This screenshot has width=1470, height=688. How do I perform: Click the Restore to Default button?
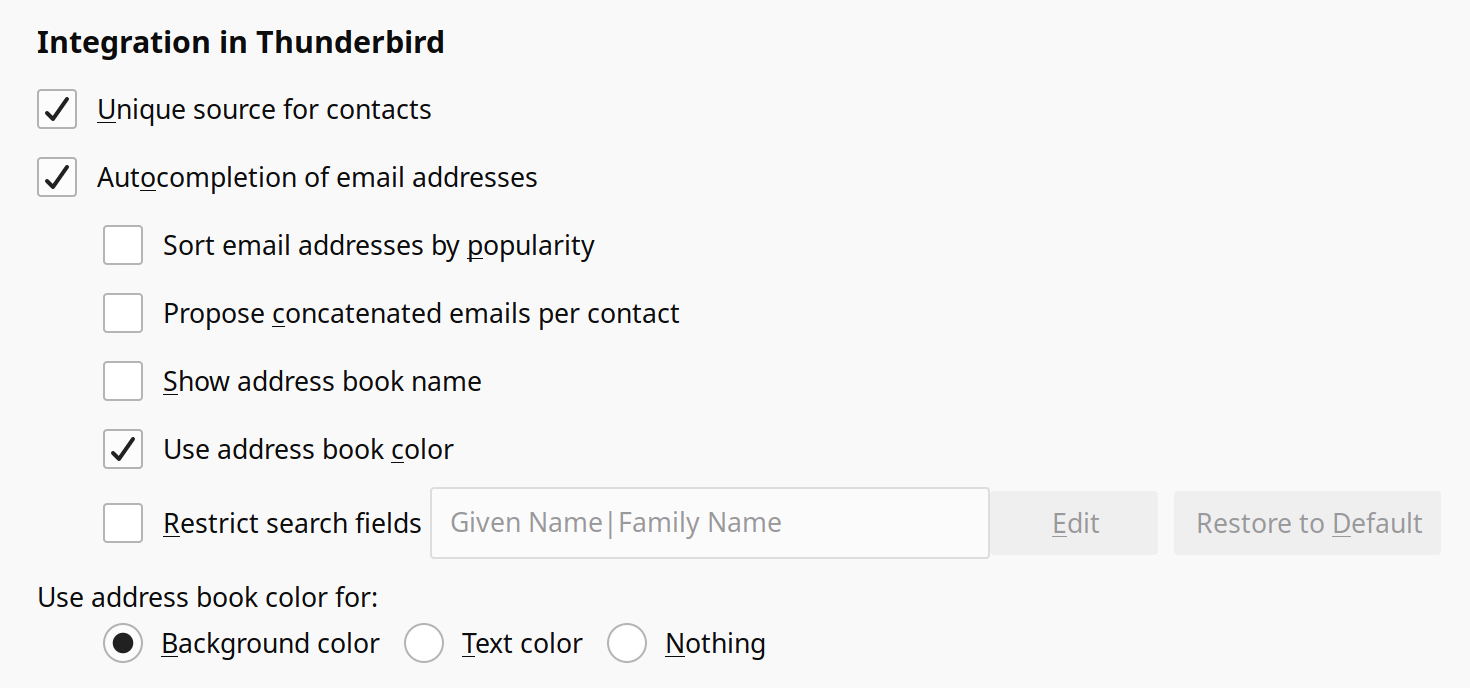click(x=1308, y=523)
